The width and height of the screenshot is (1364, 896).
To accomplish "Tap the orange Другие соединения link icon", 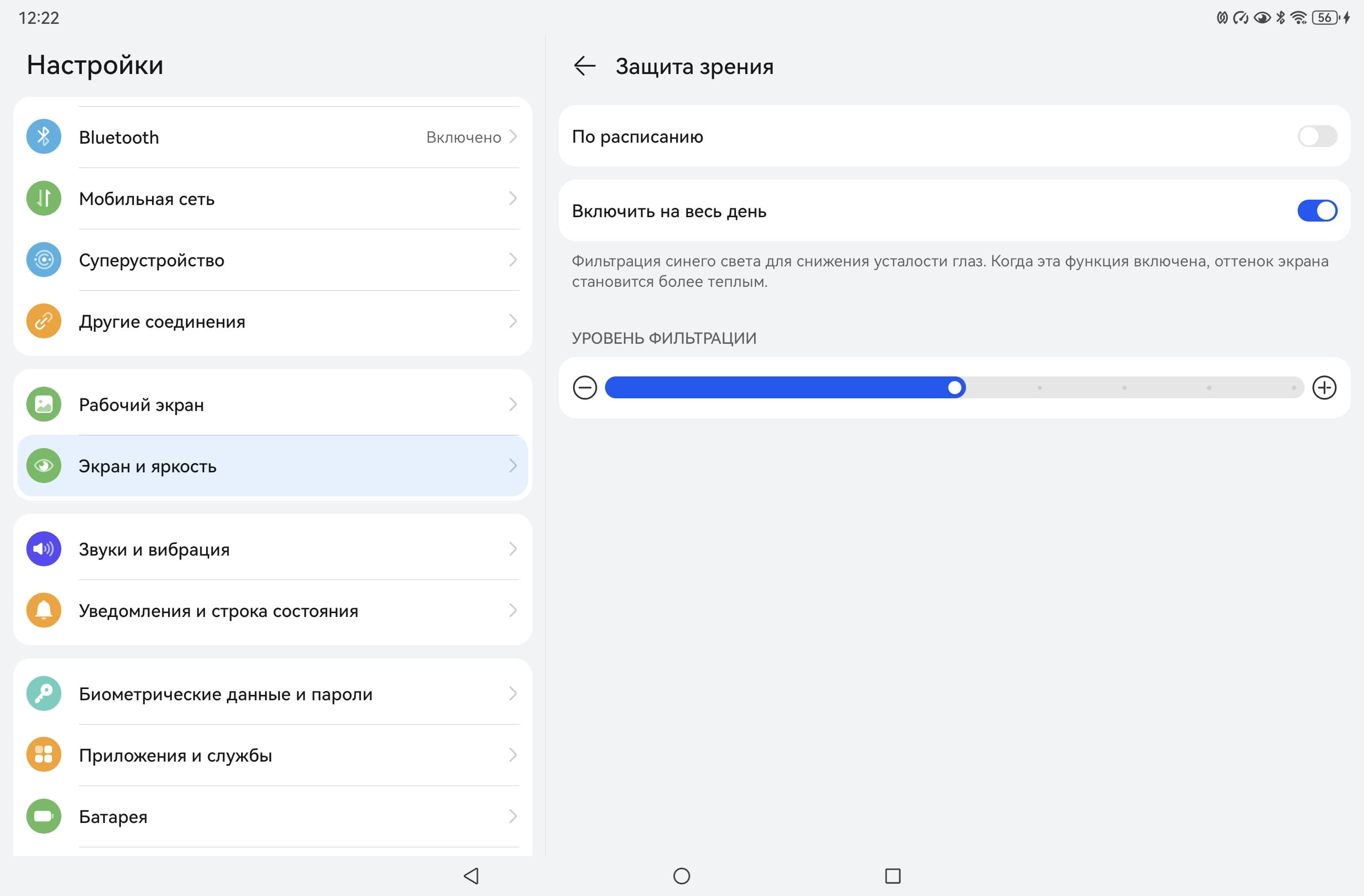I will coord(43,321).
